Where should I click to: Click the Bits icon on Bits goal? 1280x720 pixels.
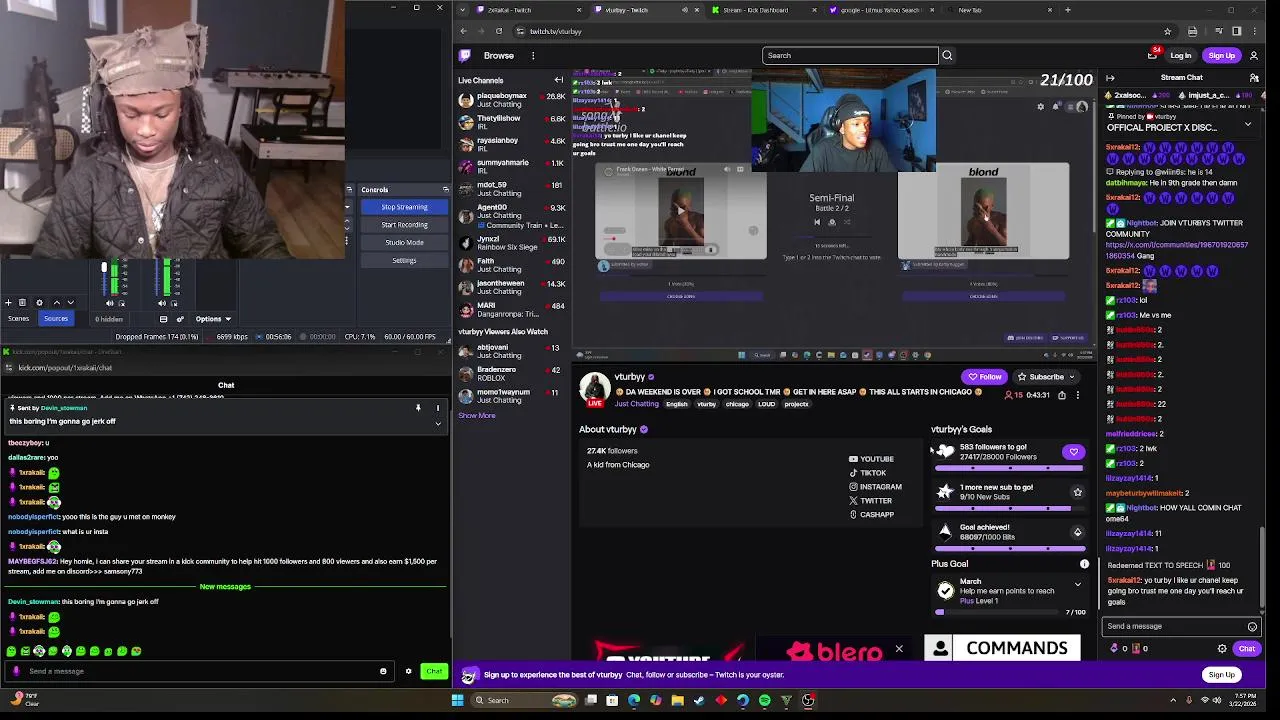[1077, 532]
